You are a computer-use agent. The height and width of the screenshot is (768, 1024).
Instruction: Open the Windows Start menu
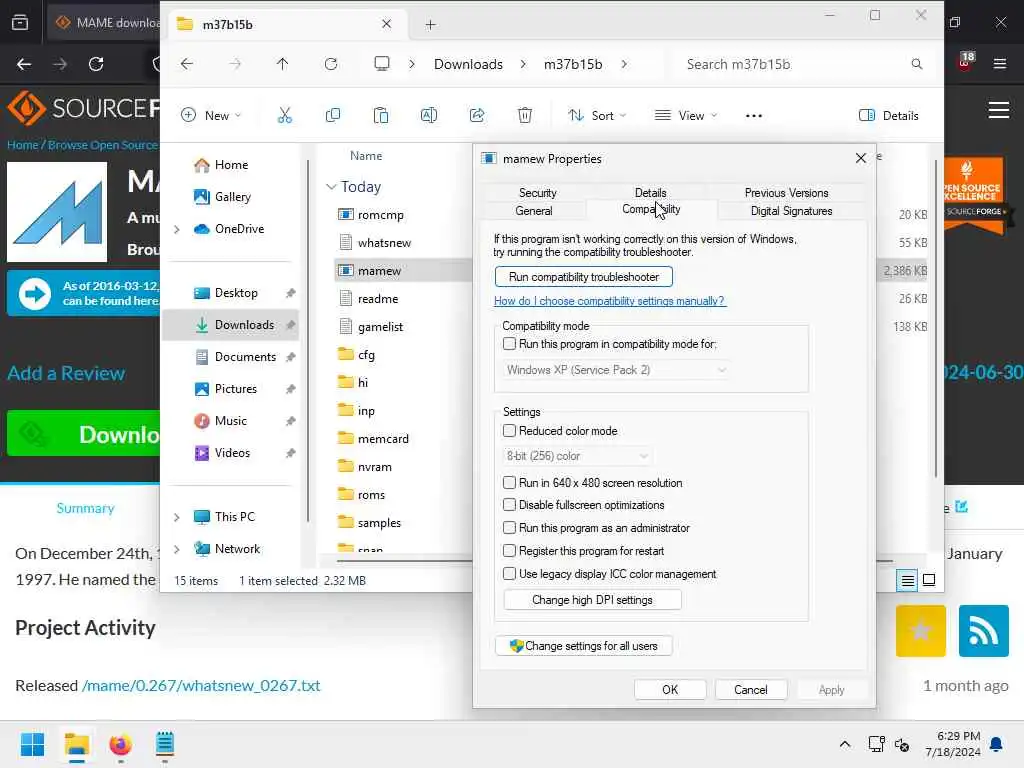point(32,744)
